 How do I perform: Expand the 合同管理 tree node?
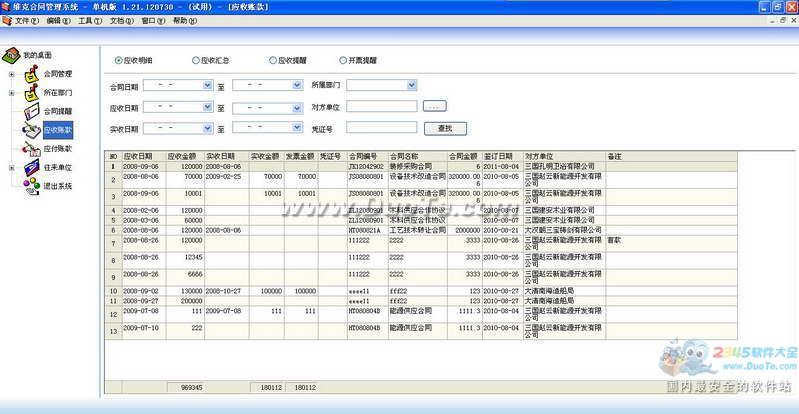point(11,74)
